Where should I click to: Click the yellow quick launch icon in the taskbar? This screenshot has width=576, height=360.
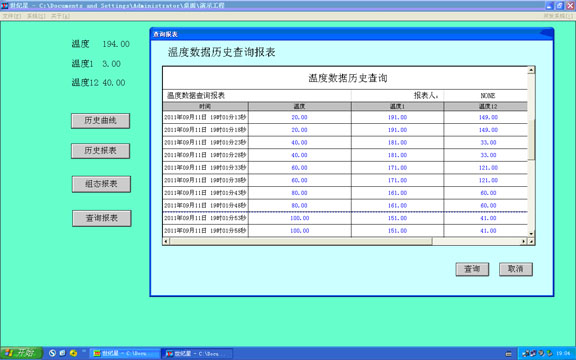point(73,353)
